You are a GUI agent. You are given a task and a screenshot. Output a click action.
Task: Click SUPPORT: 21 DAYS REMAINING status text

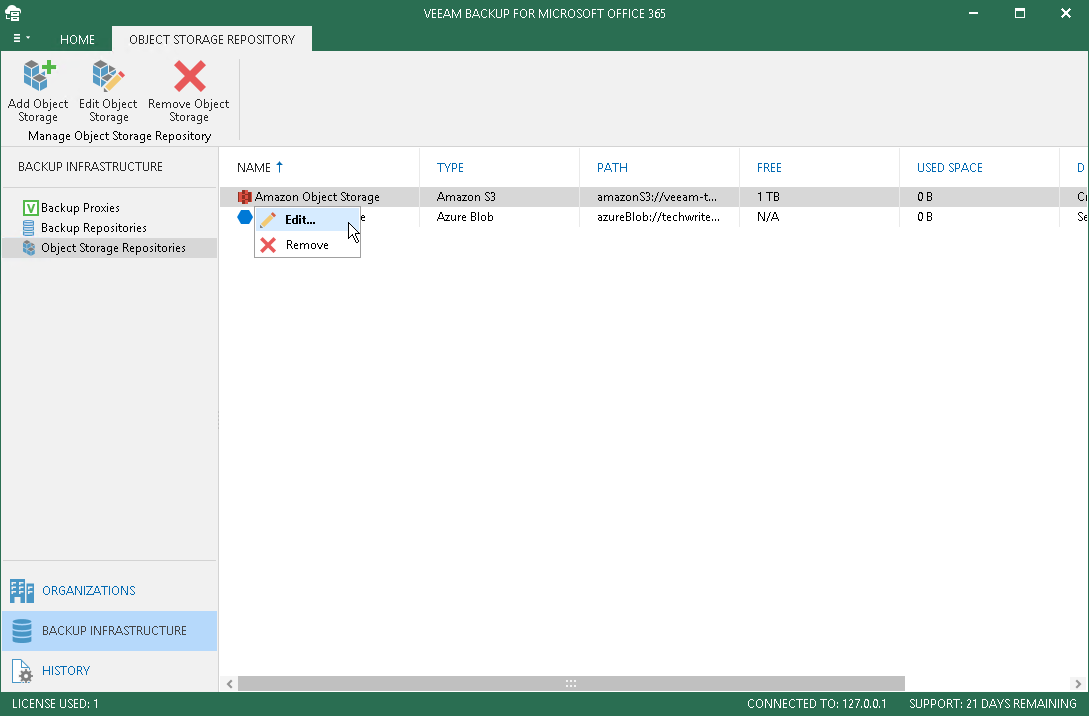992,703
